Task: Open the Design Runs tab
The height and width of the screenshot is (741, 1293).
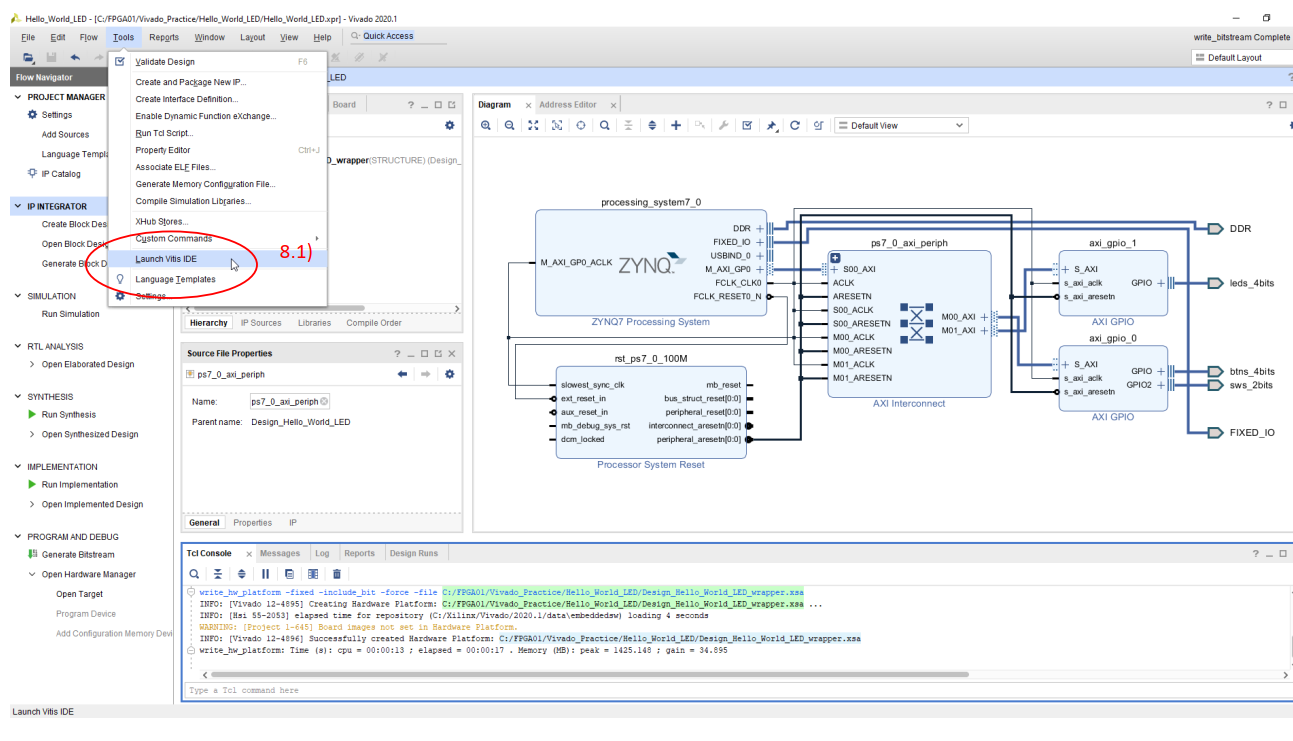Action: (414, 553)
